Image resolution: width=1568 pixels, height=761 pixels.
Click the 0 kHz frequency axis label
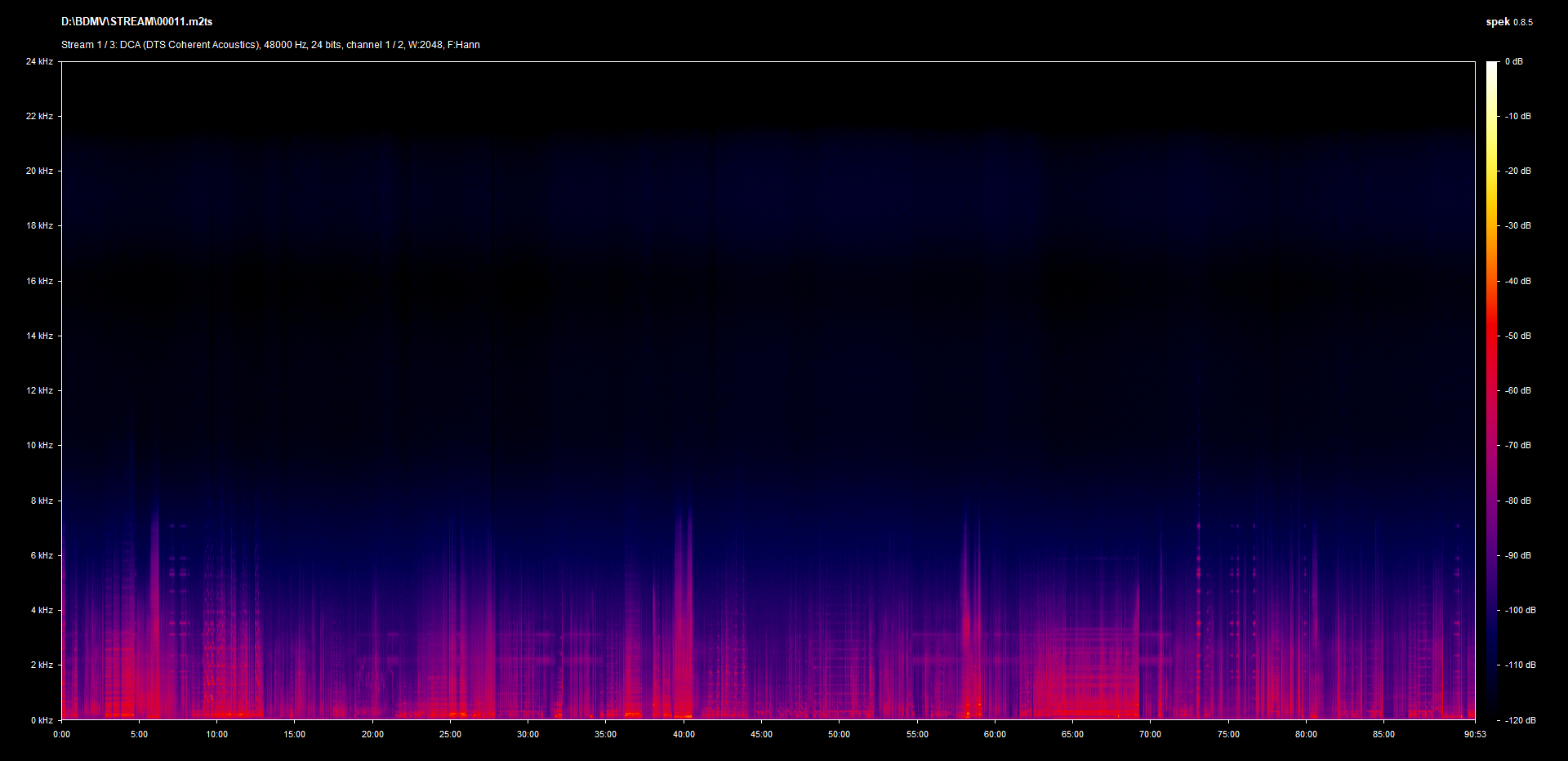[42, 720]
